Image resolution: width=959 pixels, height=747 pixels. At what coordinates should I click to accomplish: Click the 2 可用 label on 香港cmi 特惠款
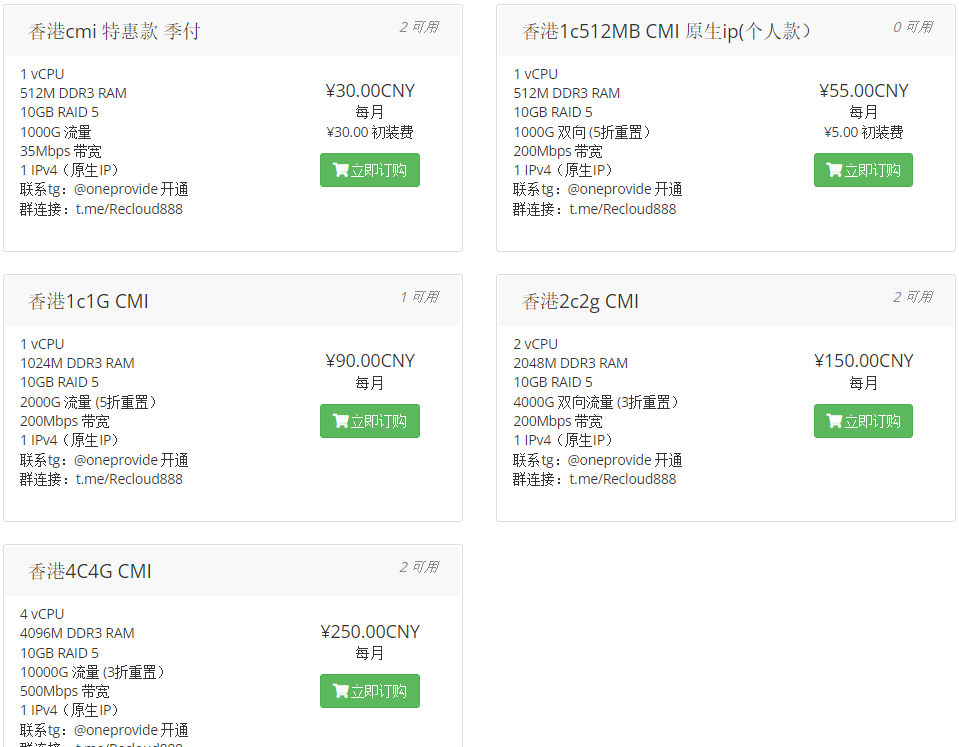[x=419, y=27]
